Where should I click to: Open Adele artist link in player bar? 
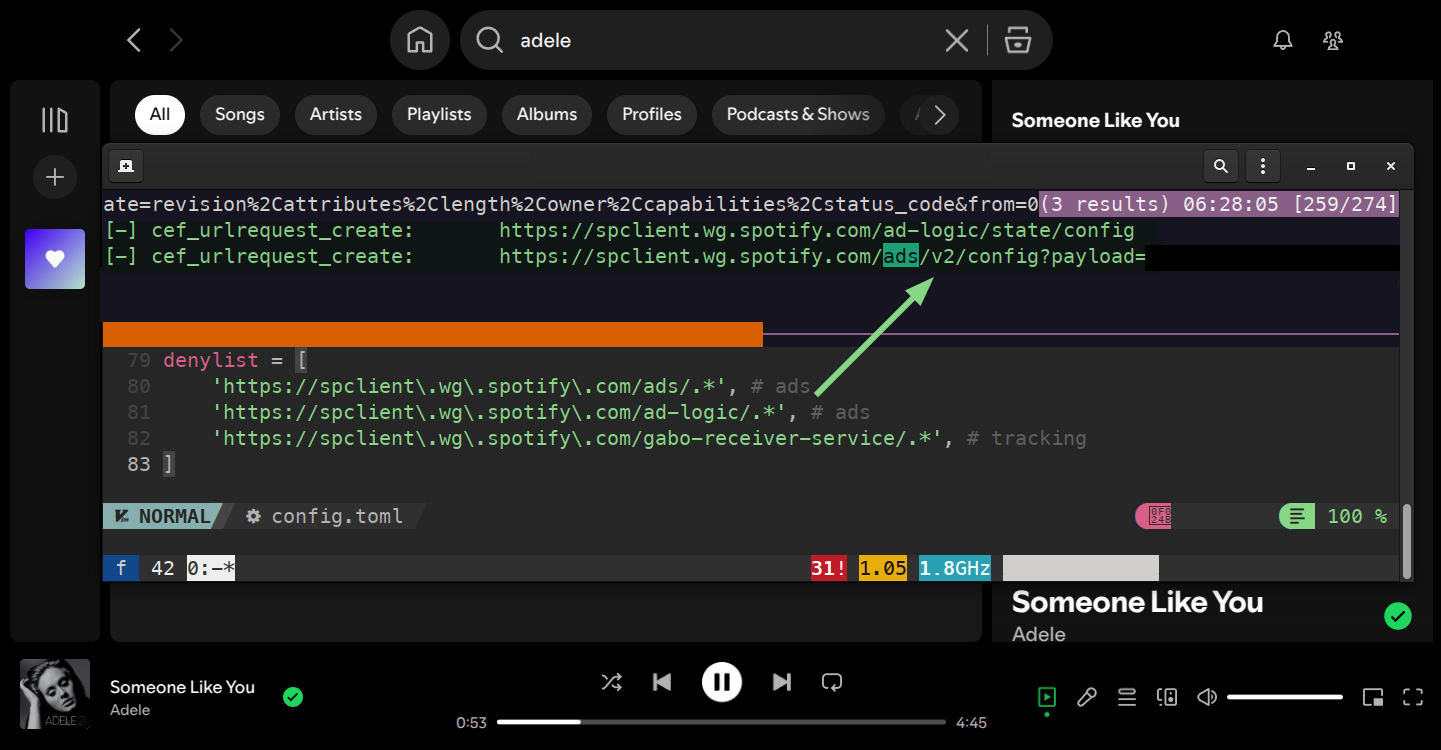(130, 710)
